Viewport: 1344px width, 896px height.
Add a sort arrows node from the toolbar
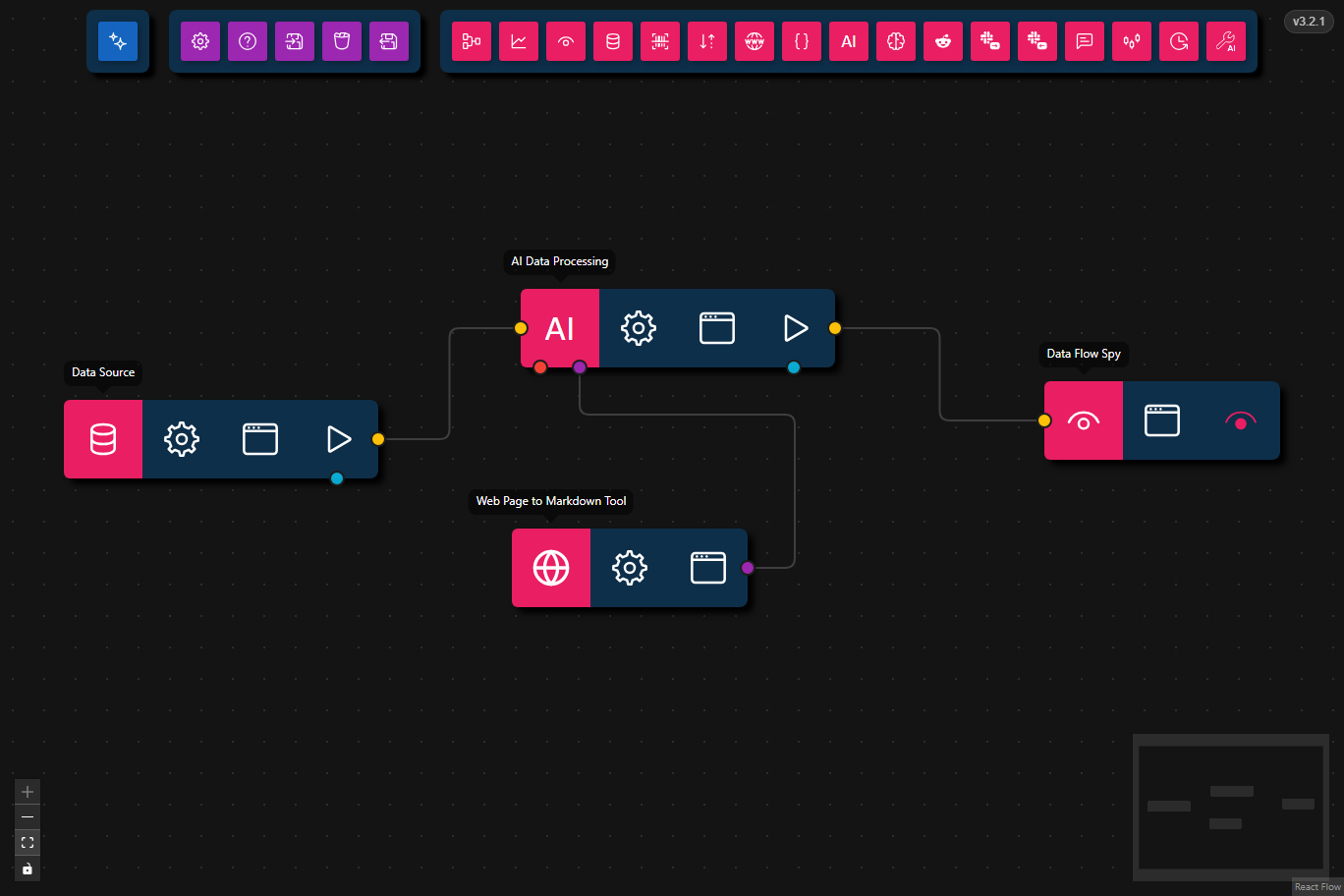[707, 41]
